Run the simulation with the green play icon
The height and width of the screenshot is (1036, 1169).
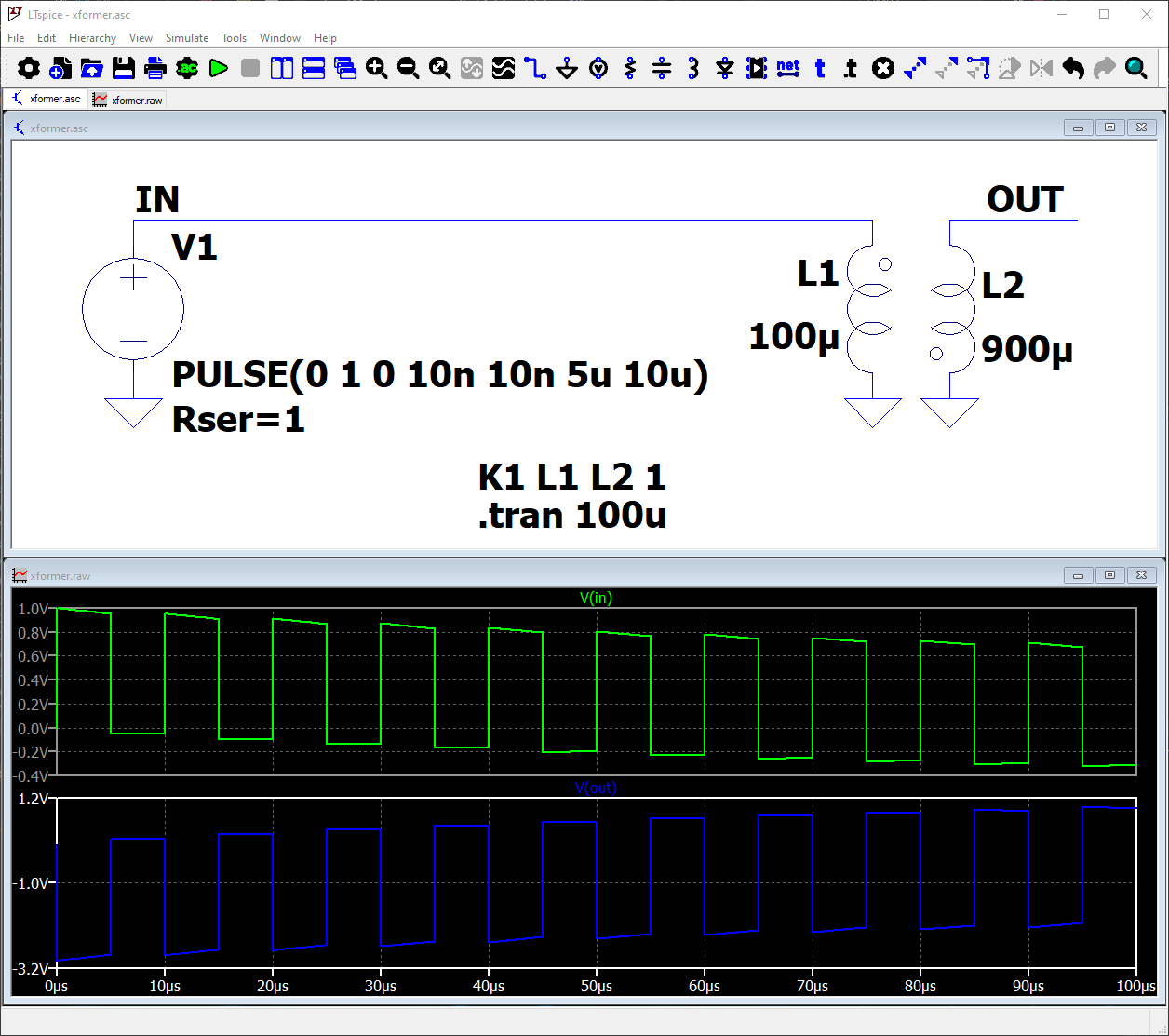219,68
